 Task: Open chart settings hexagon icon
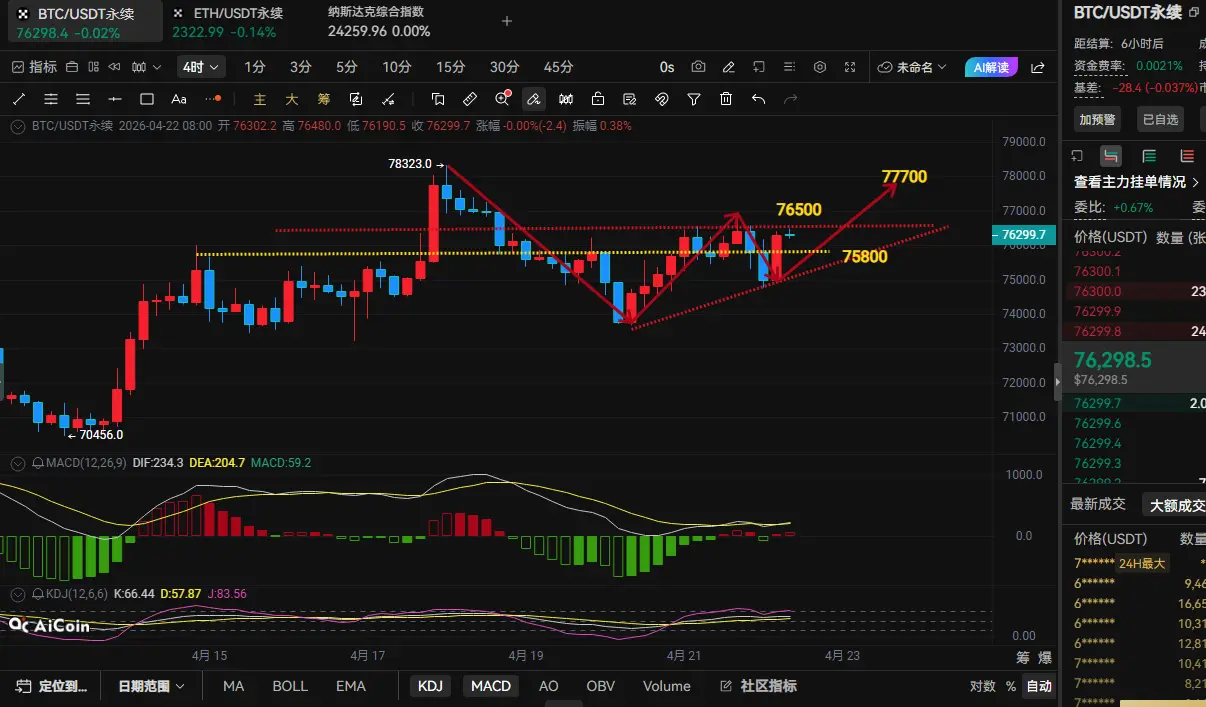(x=820, y=67)
